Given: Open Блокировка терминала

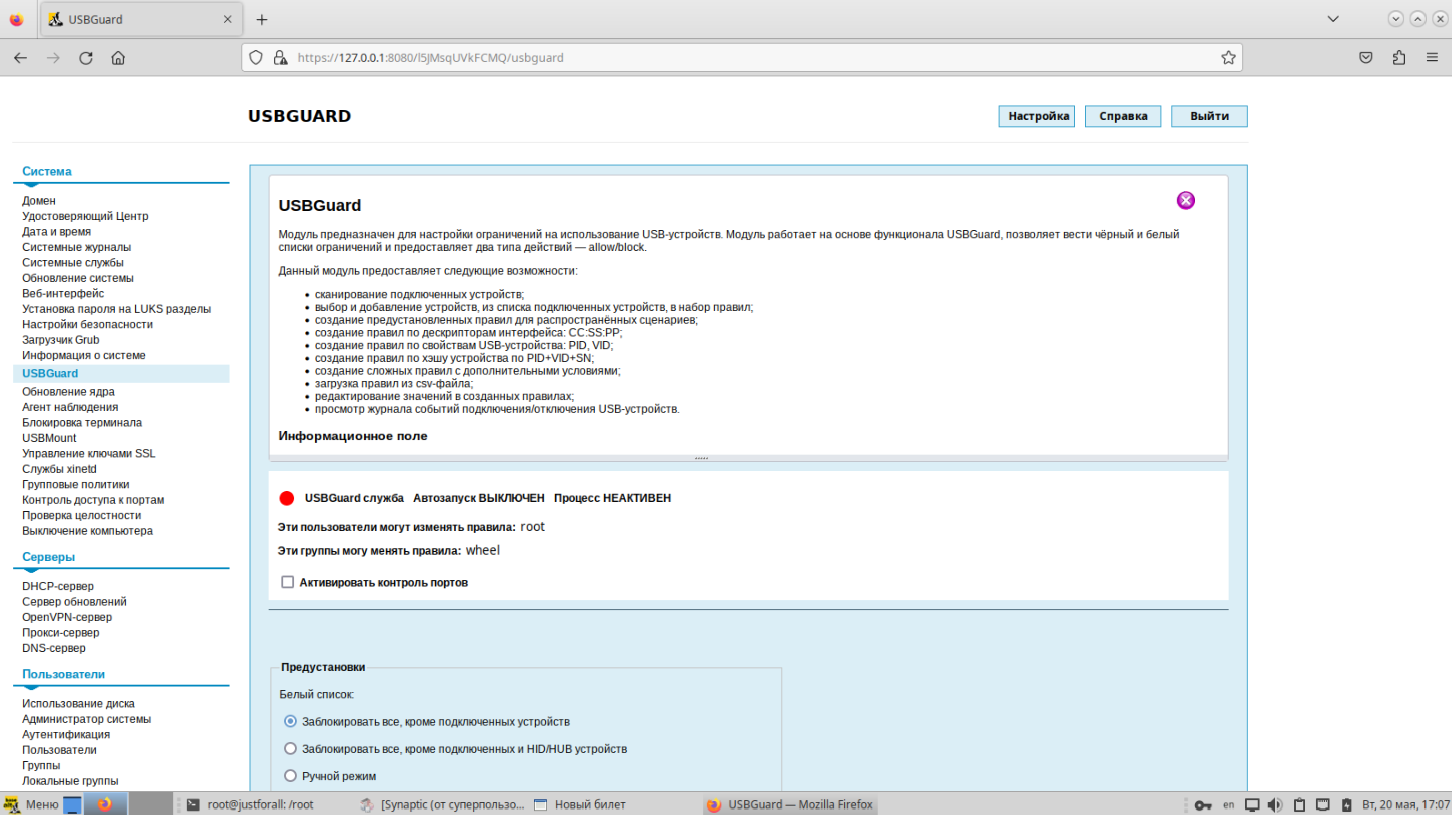Looking at the screenshot, I should coord(82,422).
